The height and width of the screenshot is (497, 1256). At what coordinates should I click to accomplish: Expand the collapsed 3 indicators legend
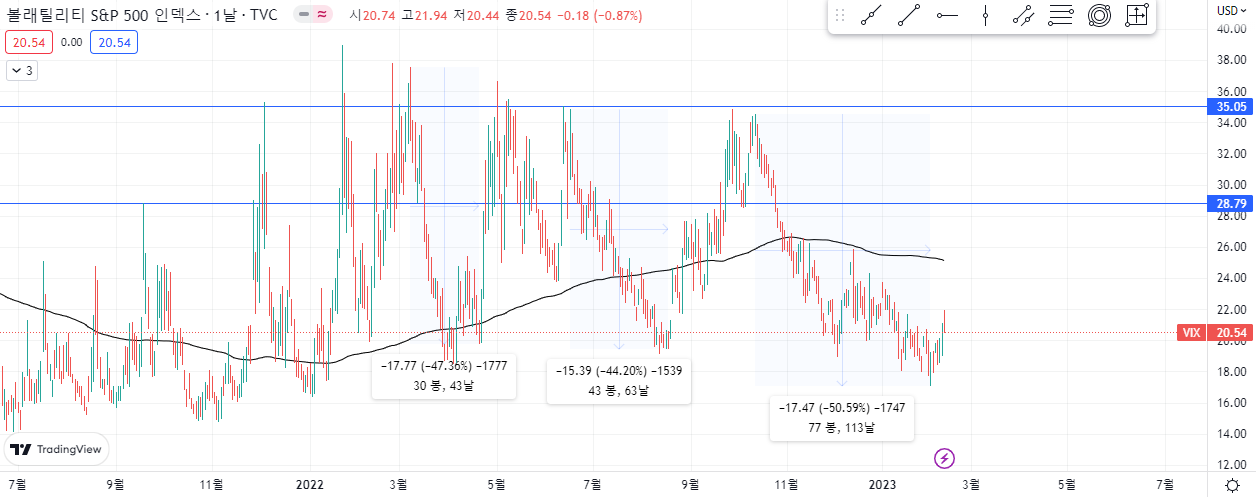click(22, 70)
